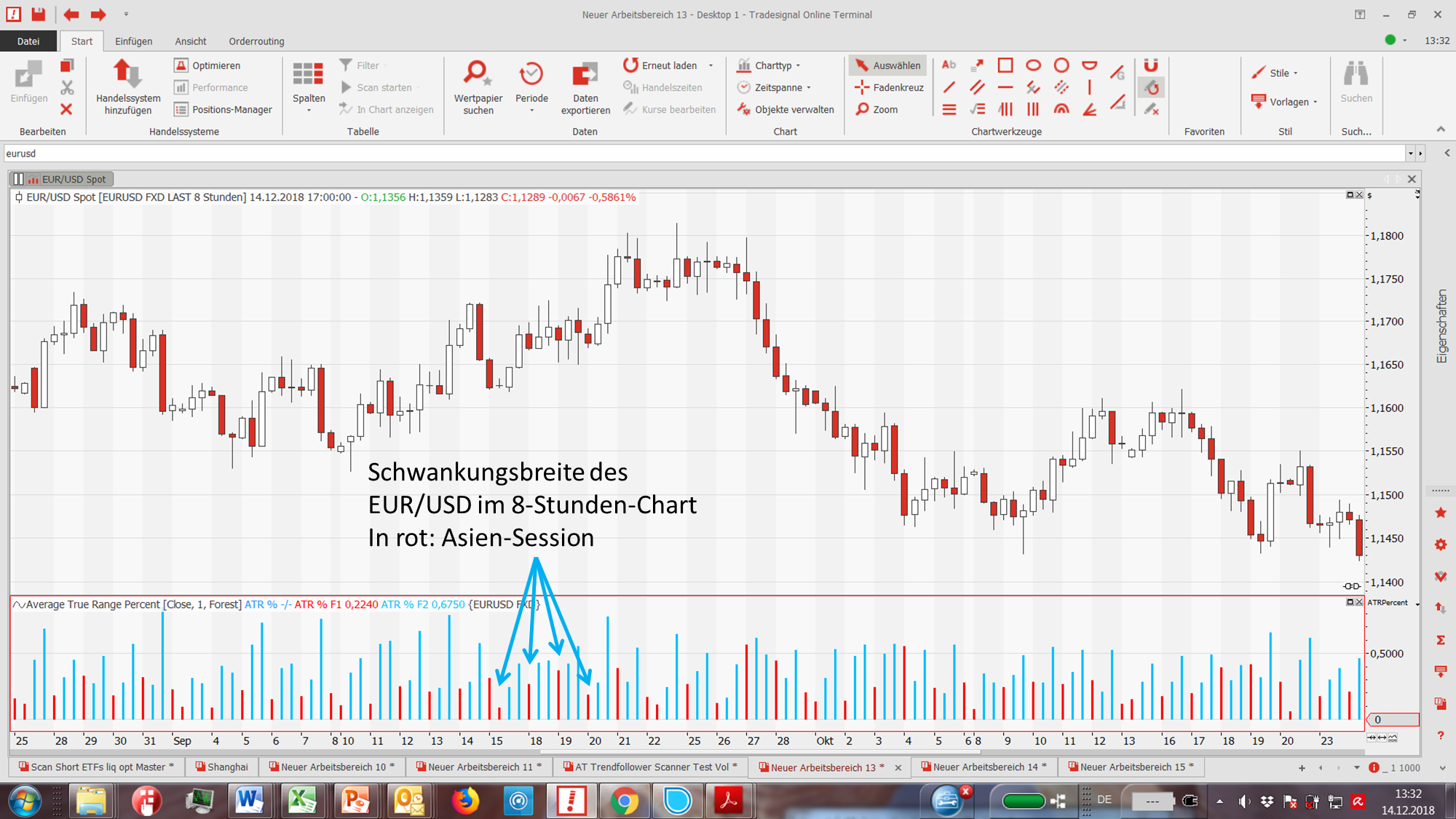Select the parallel lines channel tool

[x=977, y=87]
